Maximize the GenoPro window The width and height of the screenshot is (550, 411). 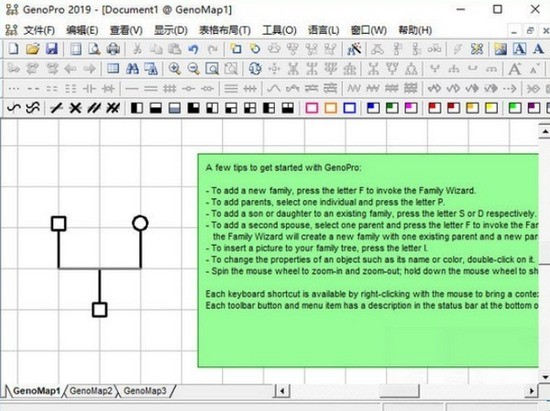(x=497, y=9)
